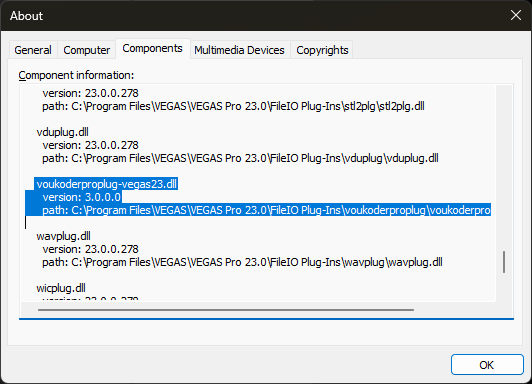This screenshot has width=532, height=384.
Task: Switch to the General tab
Action: pos(33,50)
